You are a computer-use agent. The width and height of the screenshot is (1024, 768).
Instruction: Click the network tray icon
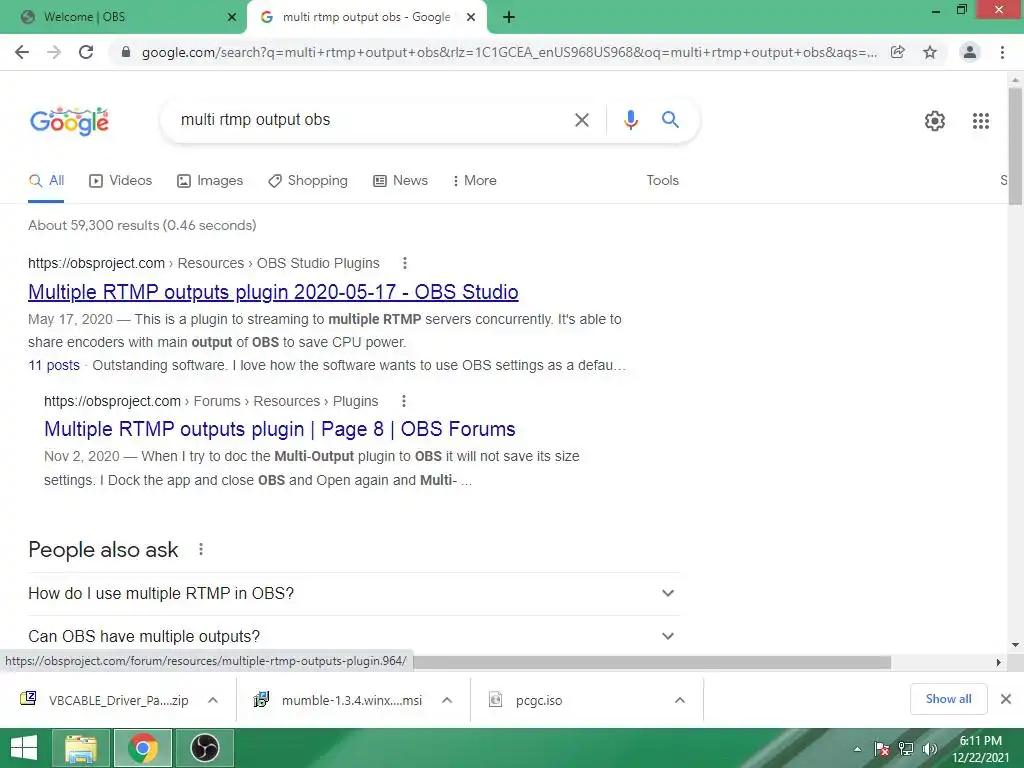coord(906,749)
